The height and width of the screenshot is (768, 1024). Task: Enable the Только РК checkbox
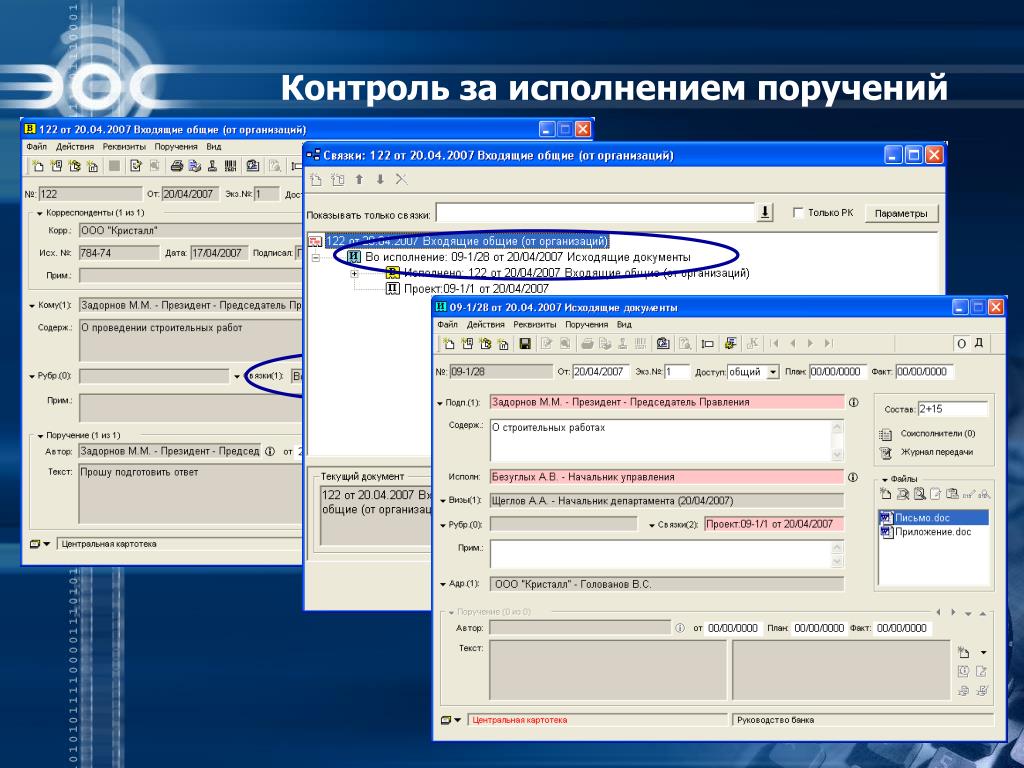coord(798,213)
